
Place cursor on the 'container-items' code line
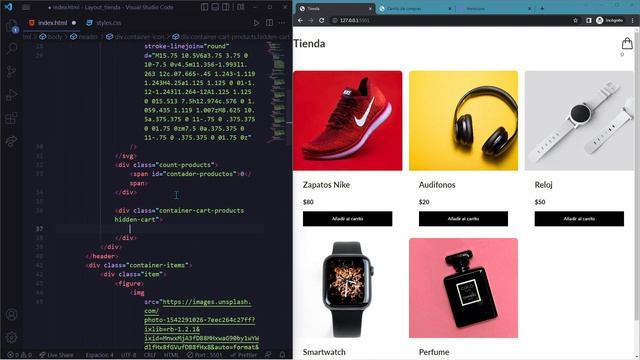(139, 265)
